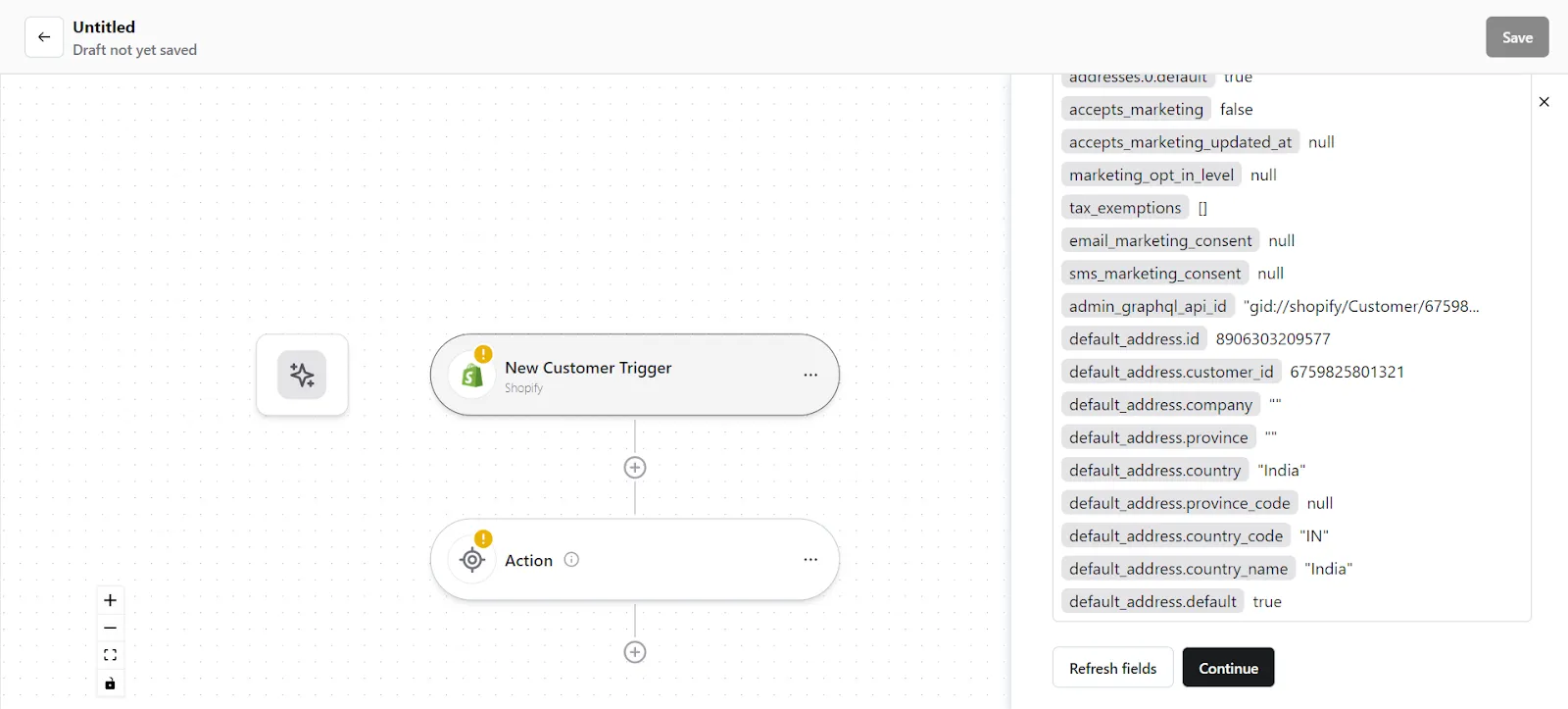Toggle the canvas lock
The image size is (1568, 709).
pyautogui.click(x=110, y=684)
